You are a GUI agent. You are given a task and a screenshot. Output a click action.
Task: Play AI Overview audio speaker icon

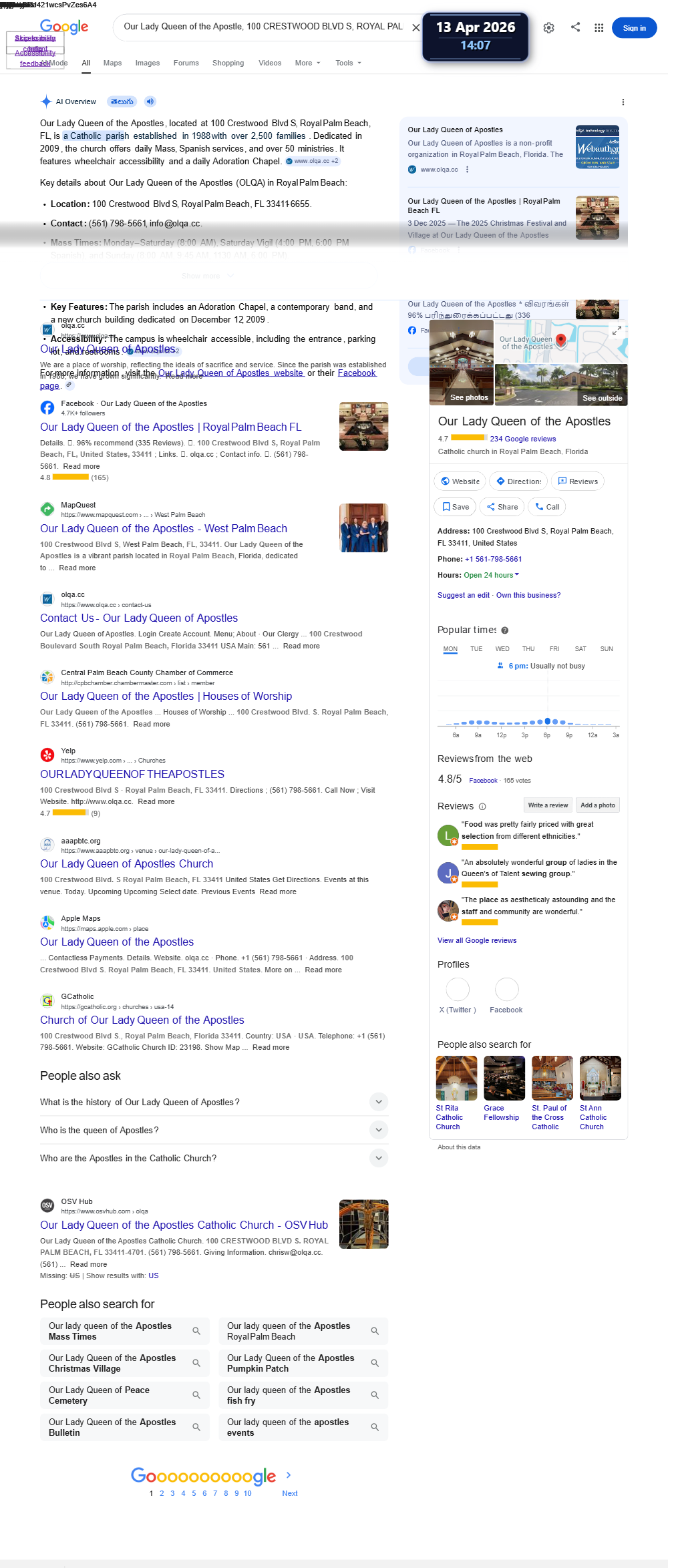(x=150, y=102)
